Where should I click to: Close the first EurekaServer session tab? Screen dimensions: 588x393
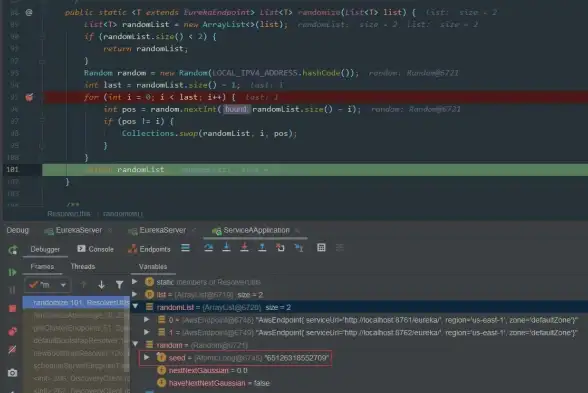pos(110,231)
